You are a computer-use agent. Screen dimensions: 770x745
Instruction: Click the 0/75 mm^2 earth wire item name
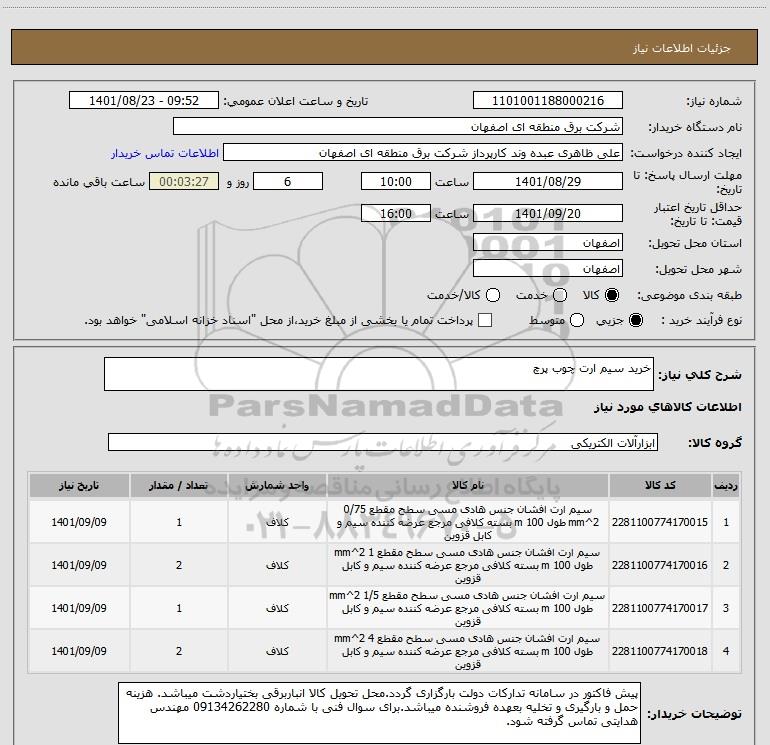click(x=468, y=522)
